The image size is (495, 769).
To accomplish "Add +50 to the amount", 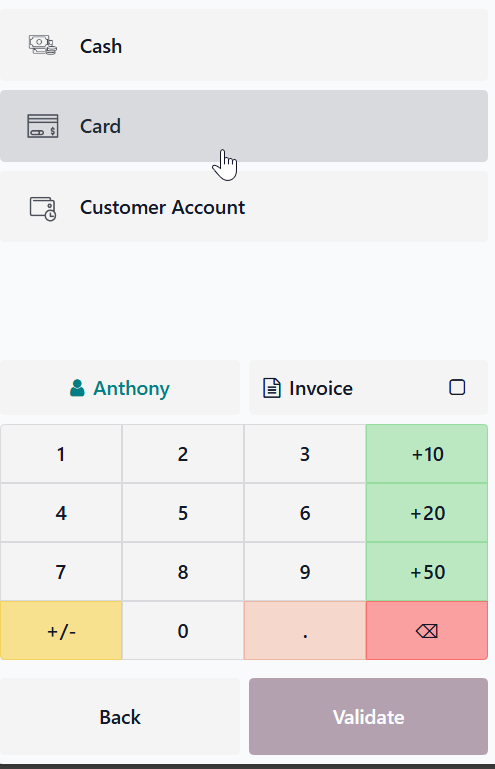I will pos(427,571).
